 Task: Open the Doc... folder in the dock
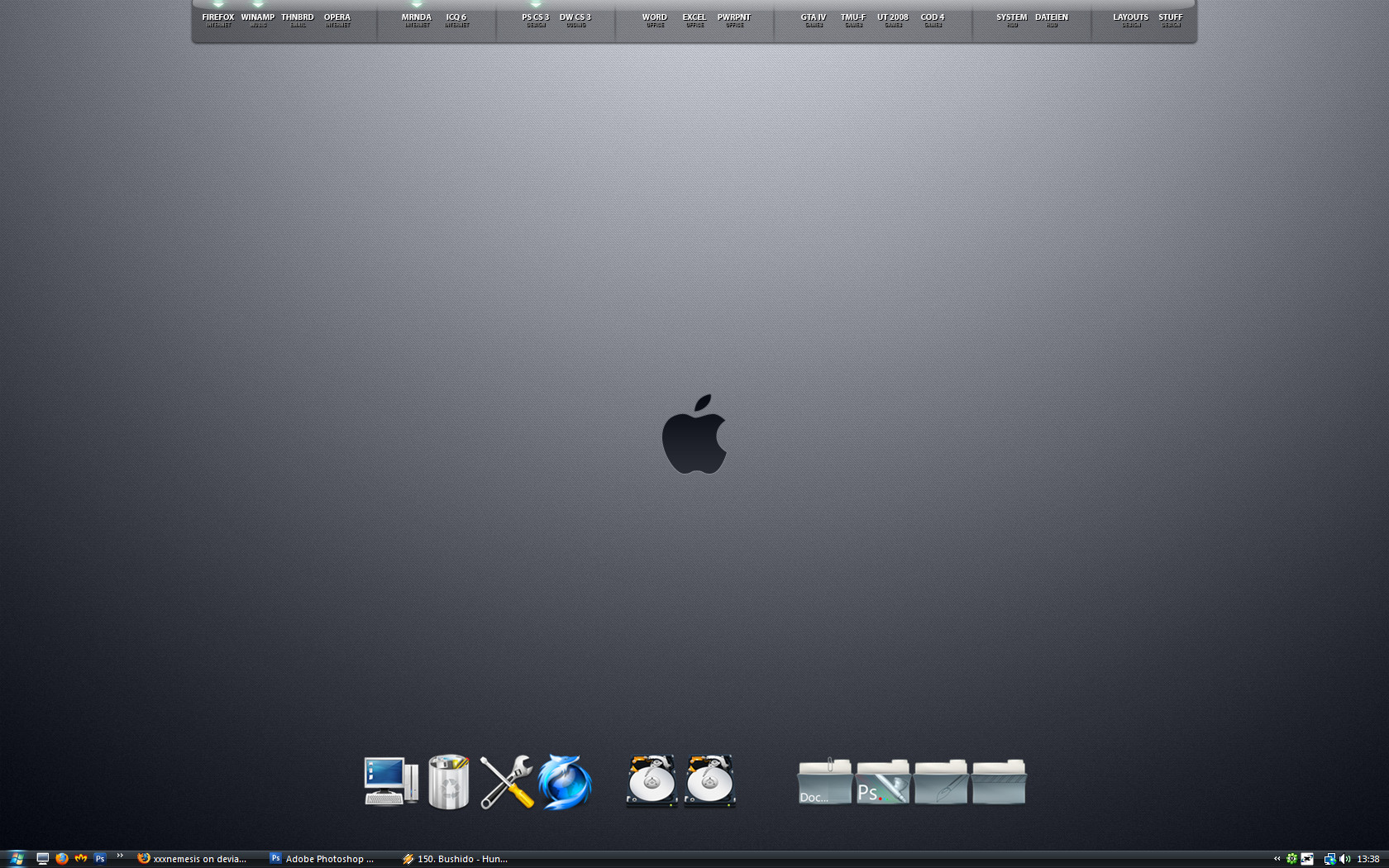tap(824, 781)
